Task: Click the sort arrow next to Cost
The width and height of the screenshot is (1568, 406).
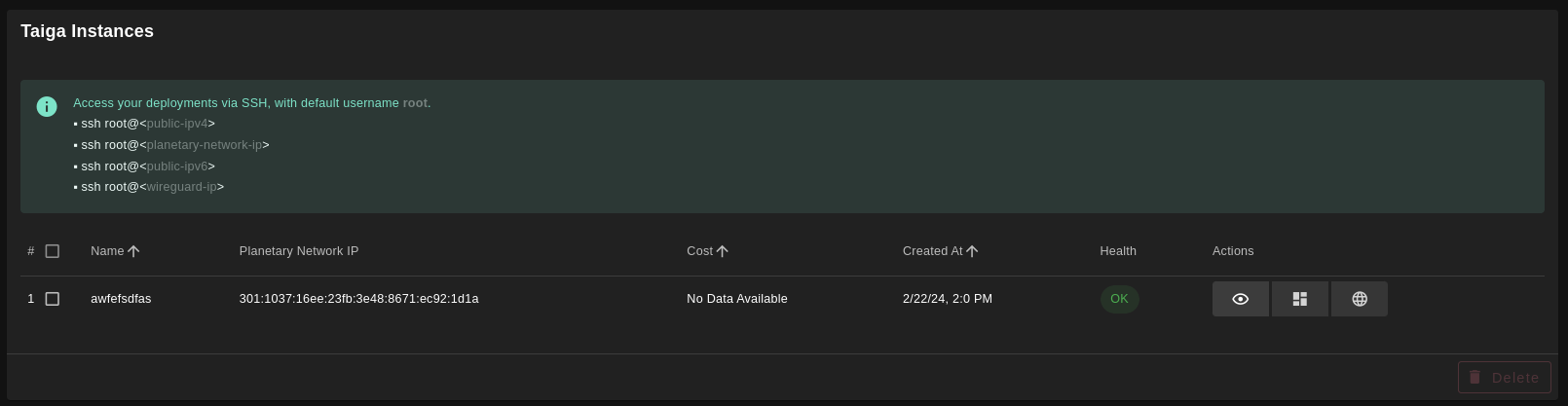Action: click(722, 251)
